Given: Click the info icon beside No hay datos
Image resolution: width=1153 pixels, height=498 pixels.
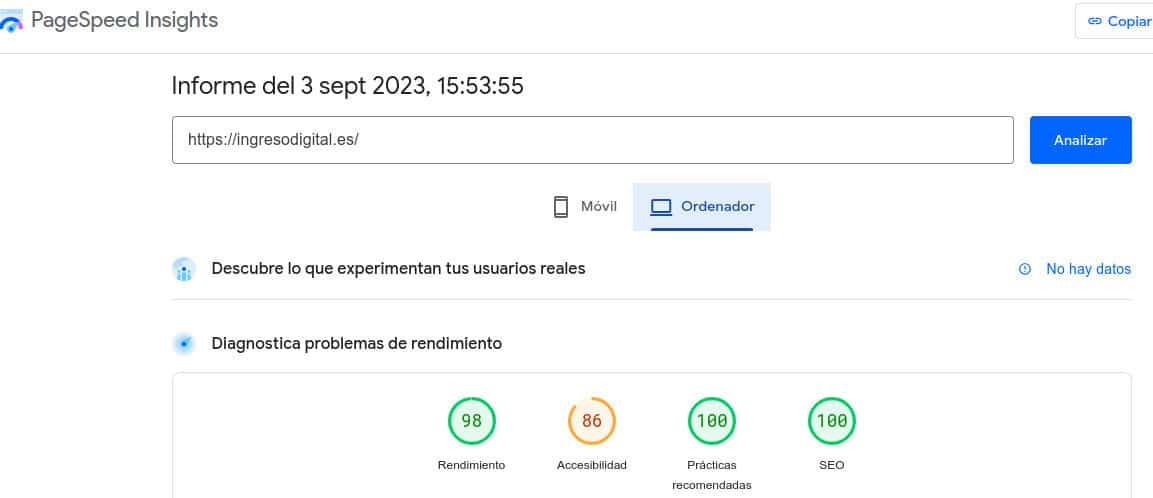Looking at the screenshot, I should coord(1024,269).
